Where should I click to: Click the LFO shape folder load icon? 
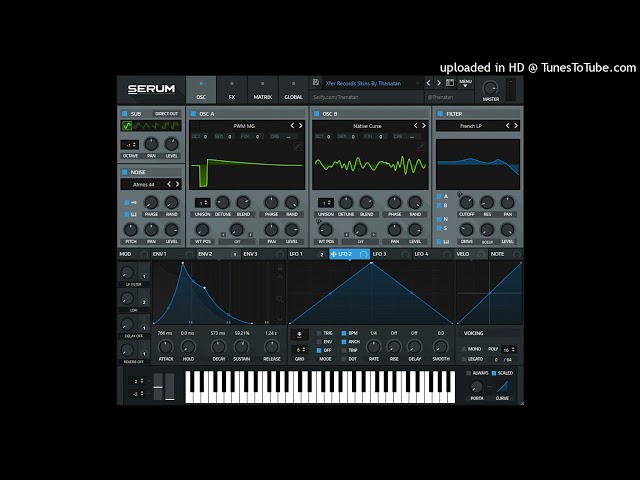299,335
